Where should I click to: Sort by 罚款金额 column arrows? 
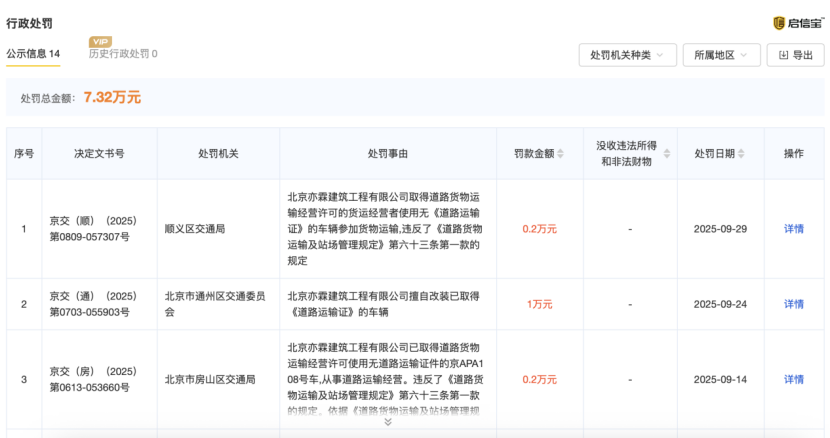560,154
